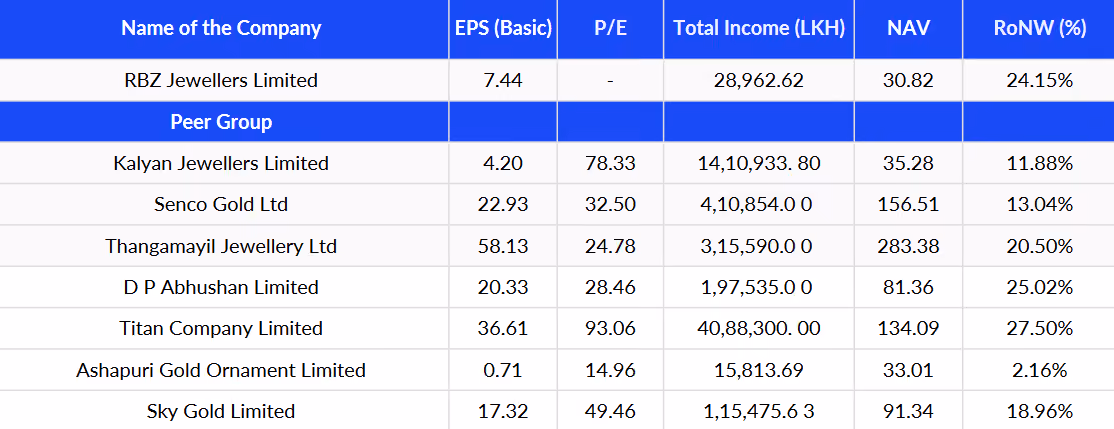Select the 'EPS (Basic)' column header
Image resolution: width=1114 pixels, height=429 pixels.
tap(503, 28)
